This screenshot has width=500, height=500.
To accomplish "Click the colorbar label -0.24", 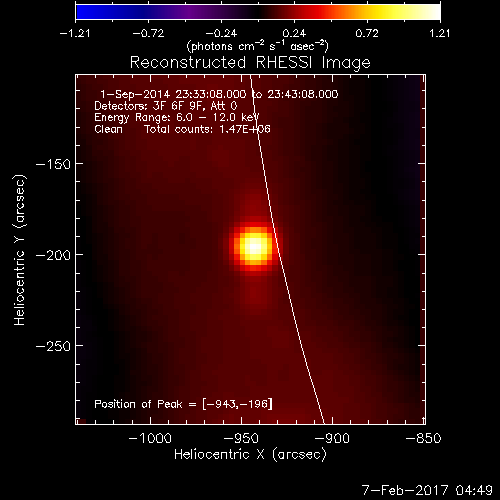I will pos(221,33).
